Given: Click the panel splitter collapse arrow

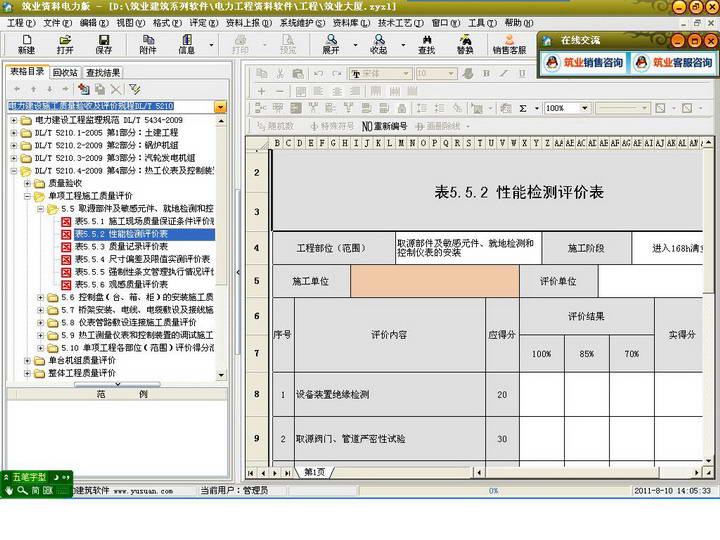Looking at the screenshot, I should 237,272.
